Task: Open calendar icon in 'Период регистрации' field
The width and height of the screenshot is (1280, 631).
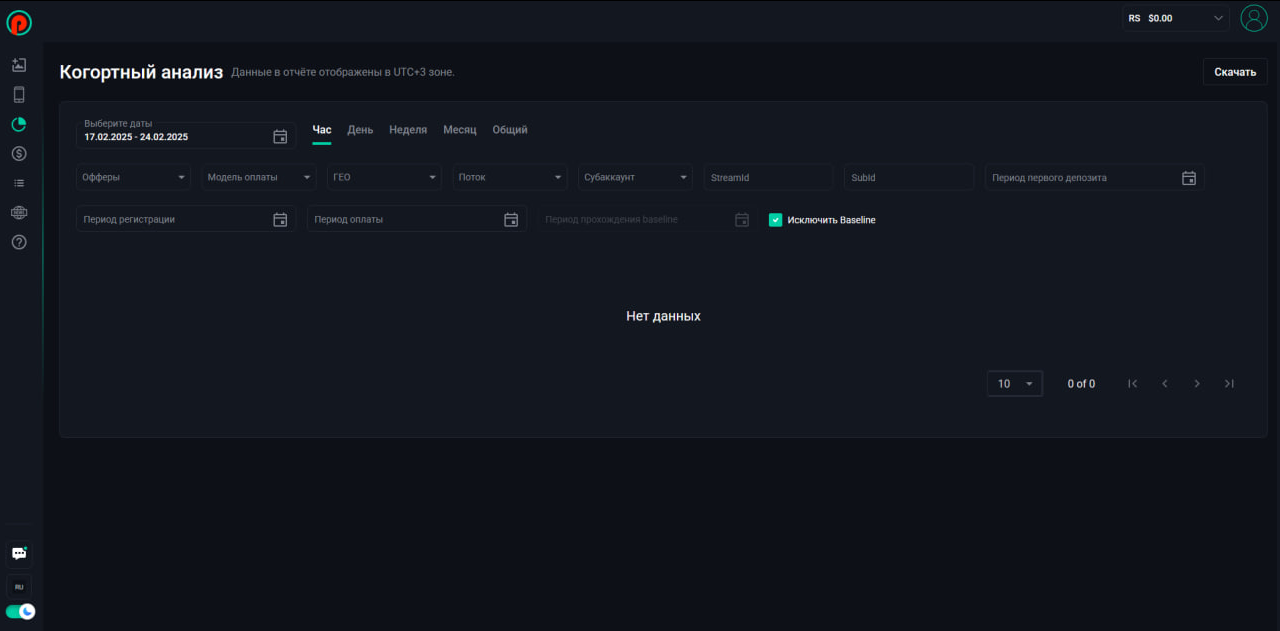Action: [280, 220]
